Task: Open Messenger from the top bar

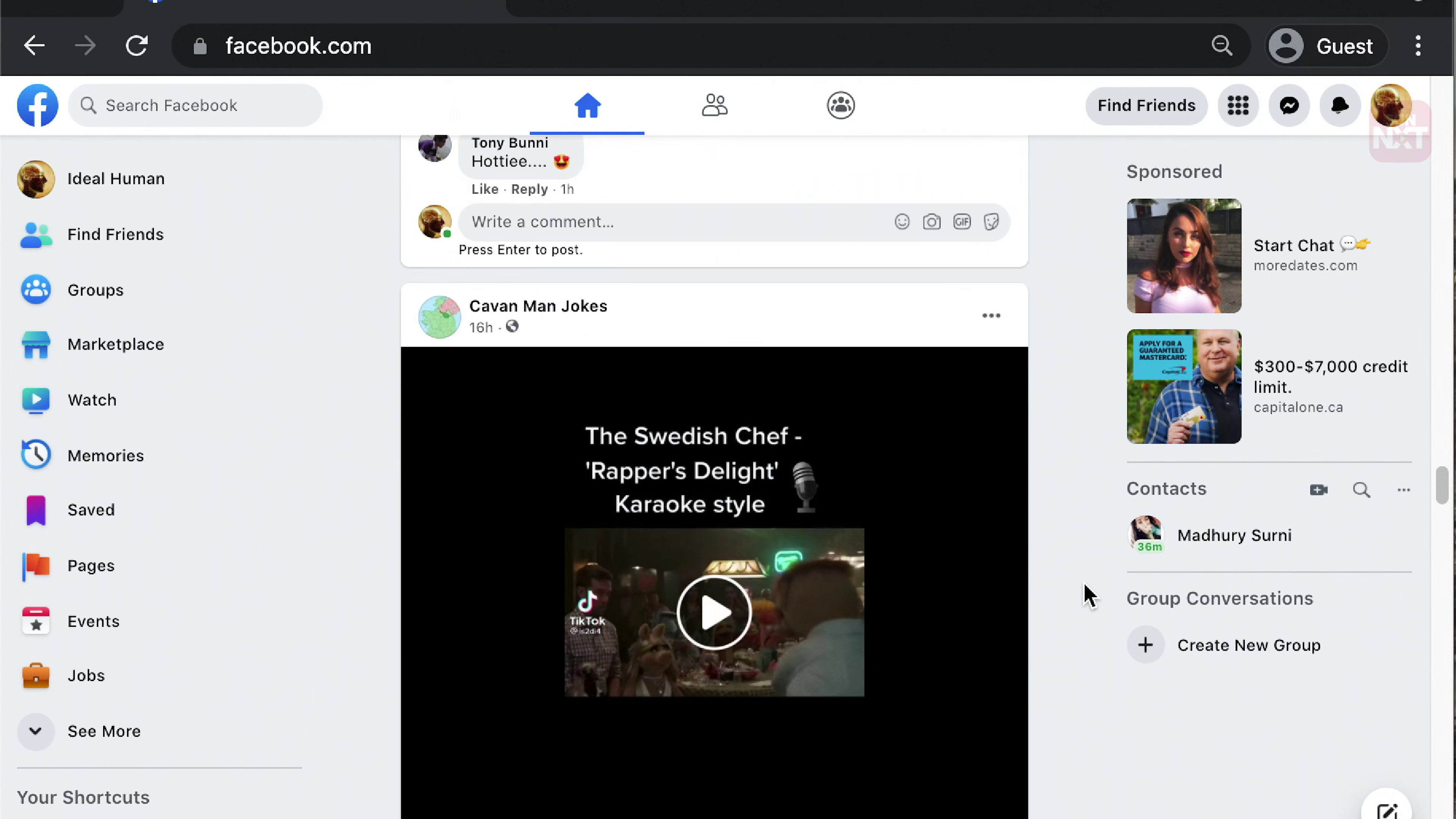Action: point(1289,106)
